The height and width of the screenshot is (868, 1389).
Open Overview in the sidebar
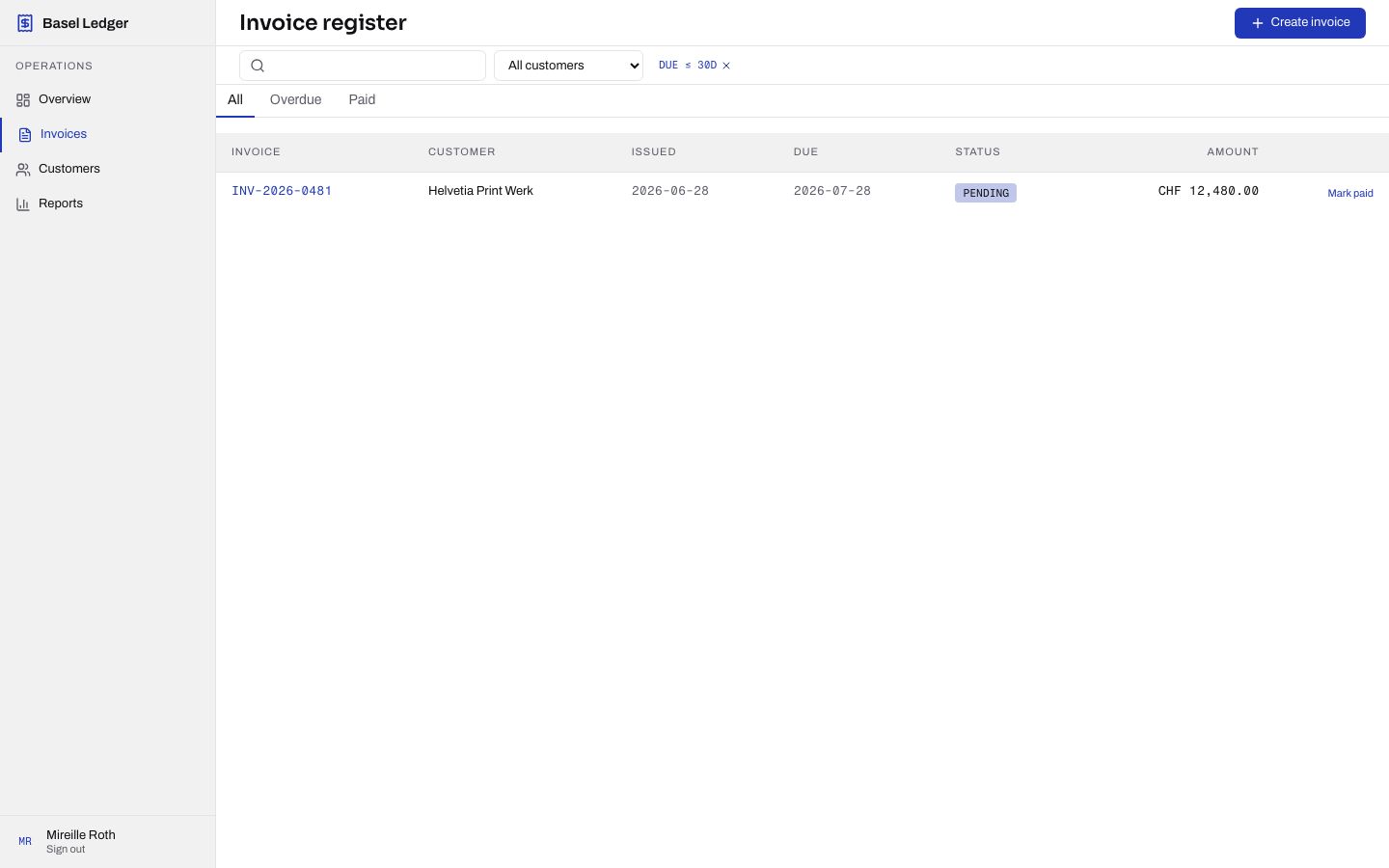[107, 99]
